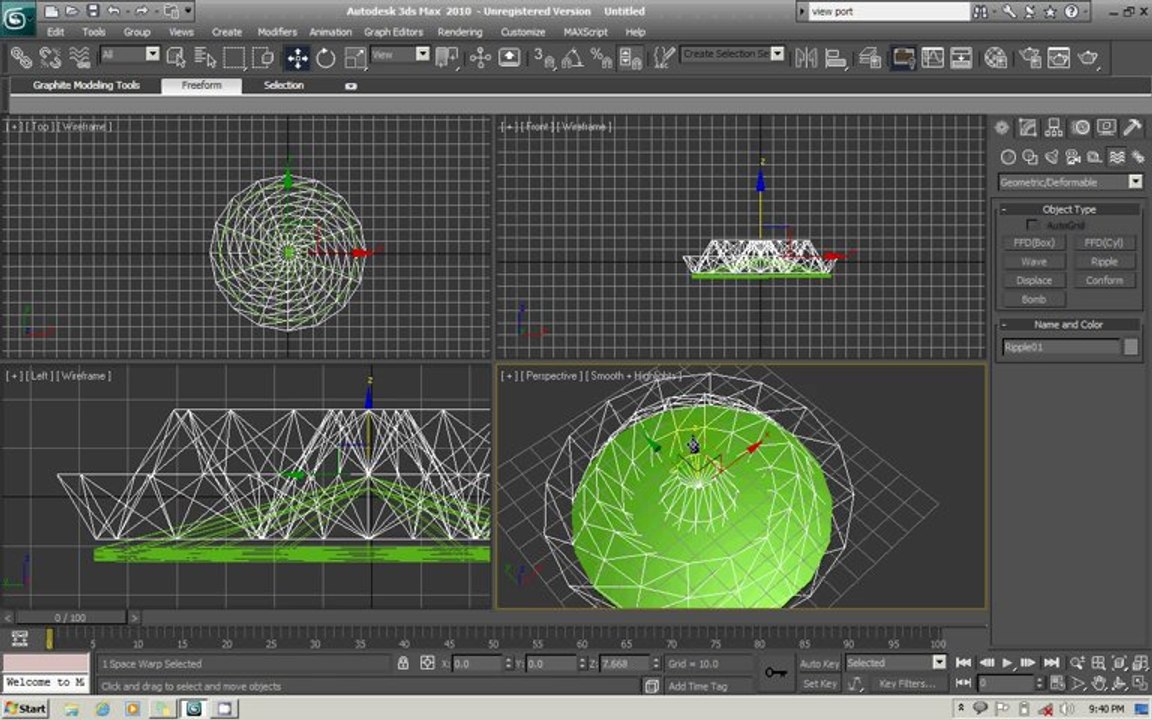1152x720 pixels.
Task: Open the Material Editor
Action: 996,57
